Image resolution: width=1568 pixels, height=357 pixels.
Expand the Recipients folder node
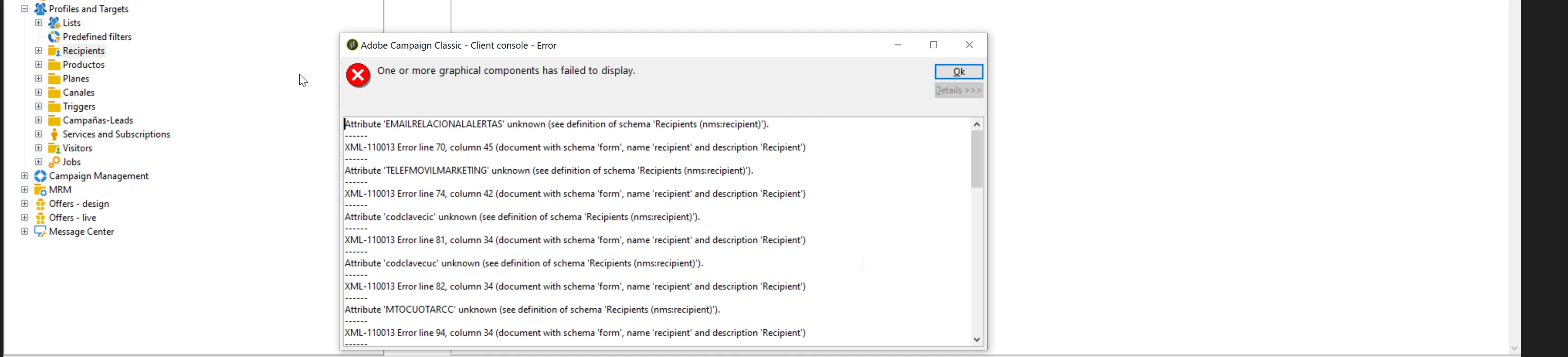(39, 51)
